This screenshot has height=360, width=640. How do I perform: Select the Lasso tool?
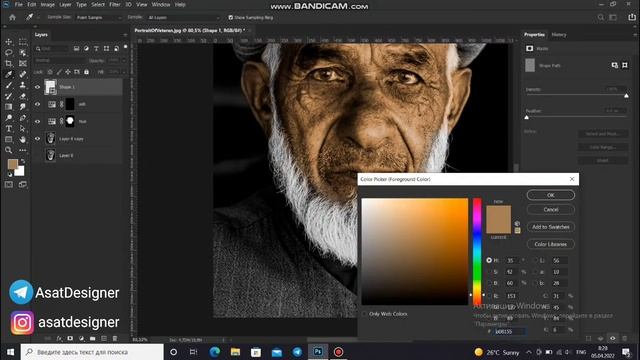tap(9, 53)
